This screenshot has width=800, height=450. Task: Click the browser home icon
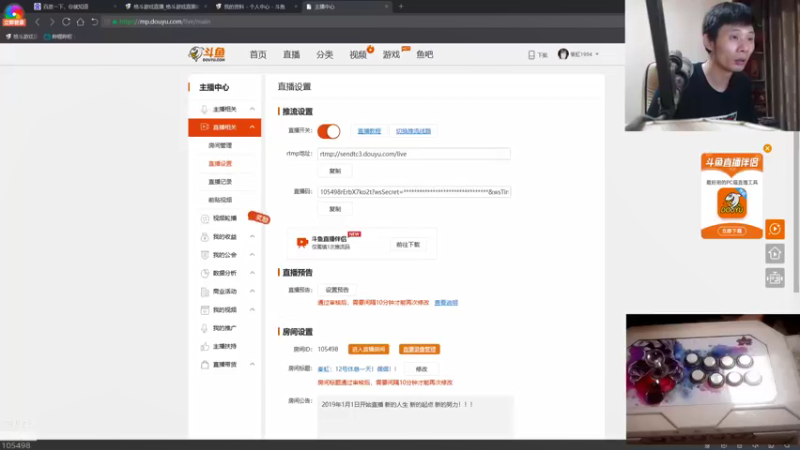80,22
